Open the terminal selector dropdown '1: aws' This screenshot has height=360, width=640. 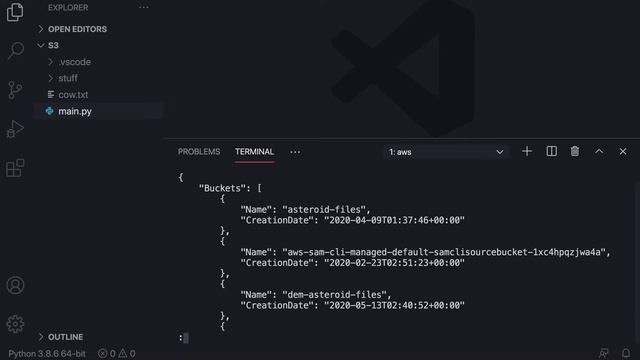click(446, 152)
